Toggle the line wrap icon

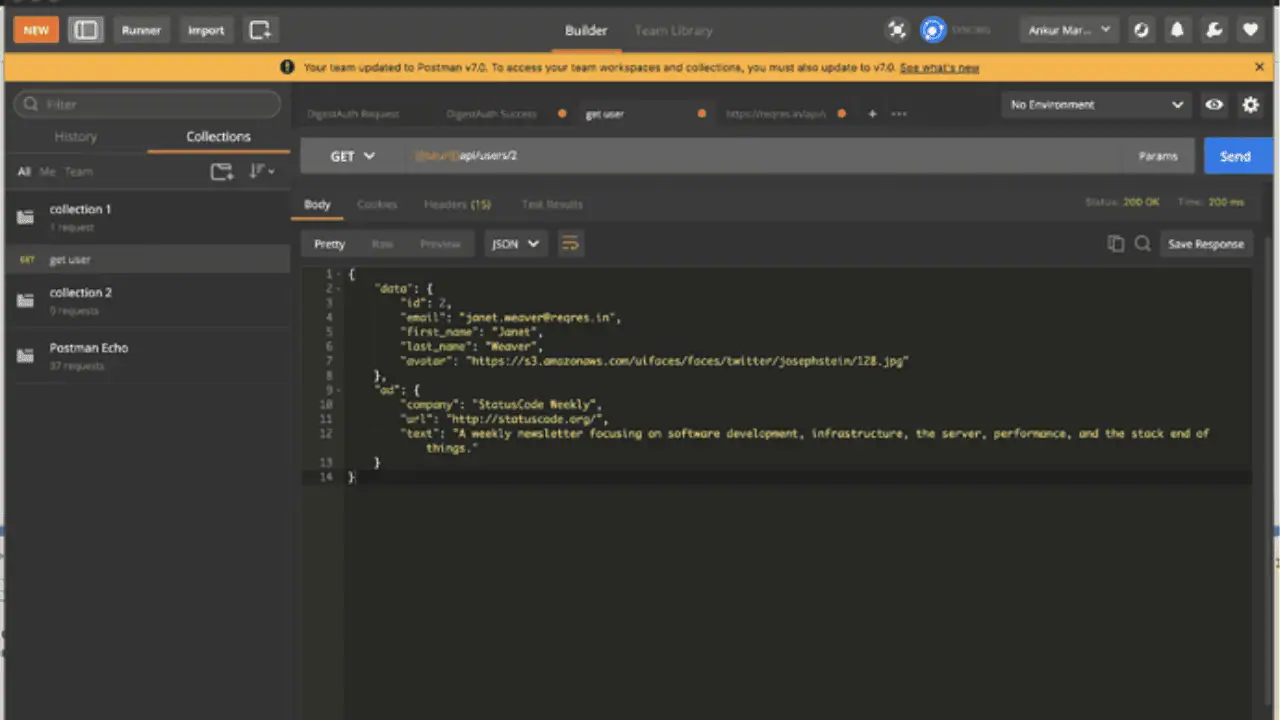tap(570, 244)
